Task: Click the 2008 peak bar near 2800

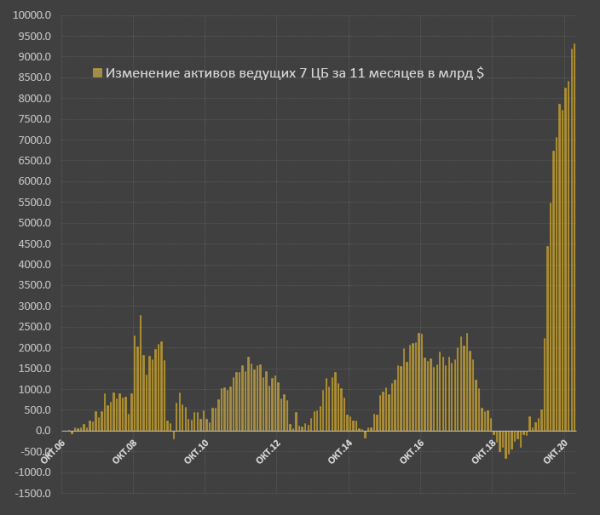Action: click(x=141, y=373)
